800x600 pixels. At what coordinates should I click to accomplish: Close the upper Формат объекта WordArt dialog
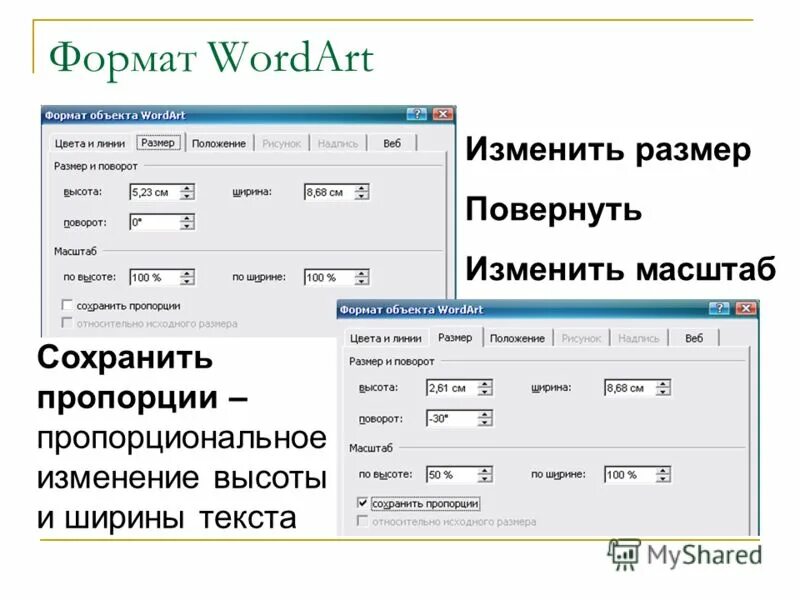tap(443, 114)
